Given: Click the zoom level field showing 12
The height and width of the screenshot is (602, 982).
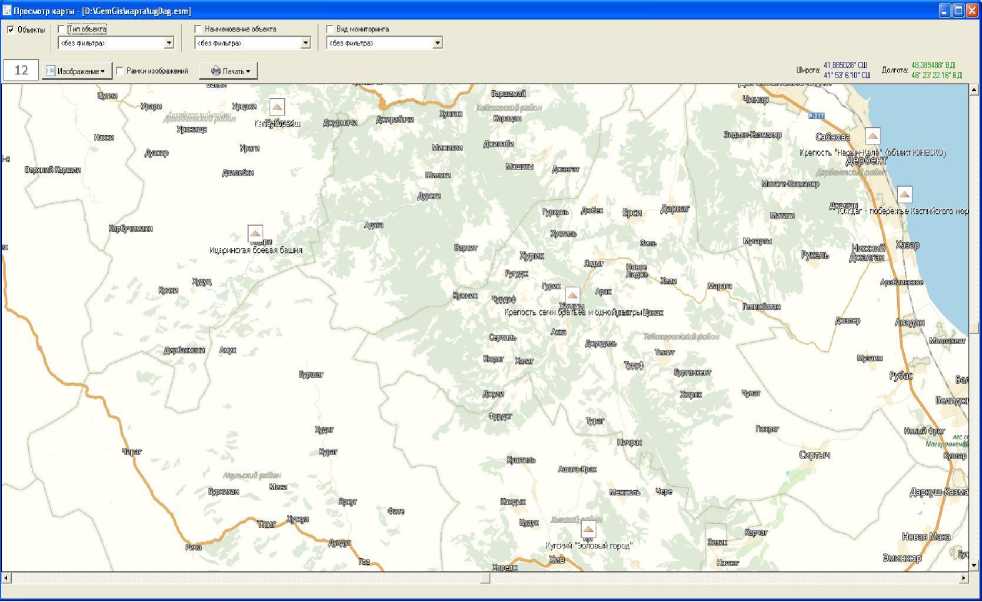Looking at the screenshot, I should point(20,71).
